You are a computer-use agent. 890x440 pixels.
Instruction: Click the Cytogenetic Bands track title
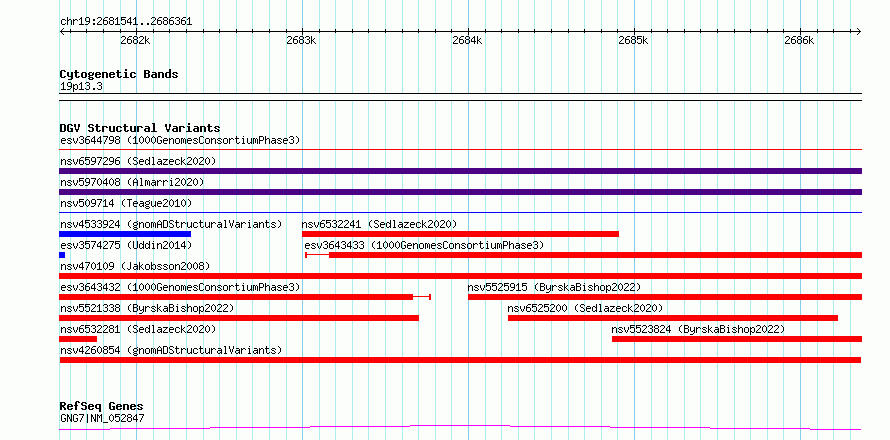(119, 74)
